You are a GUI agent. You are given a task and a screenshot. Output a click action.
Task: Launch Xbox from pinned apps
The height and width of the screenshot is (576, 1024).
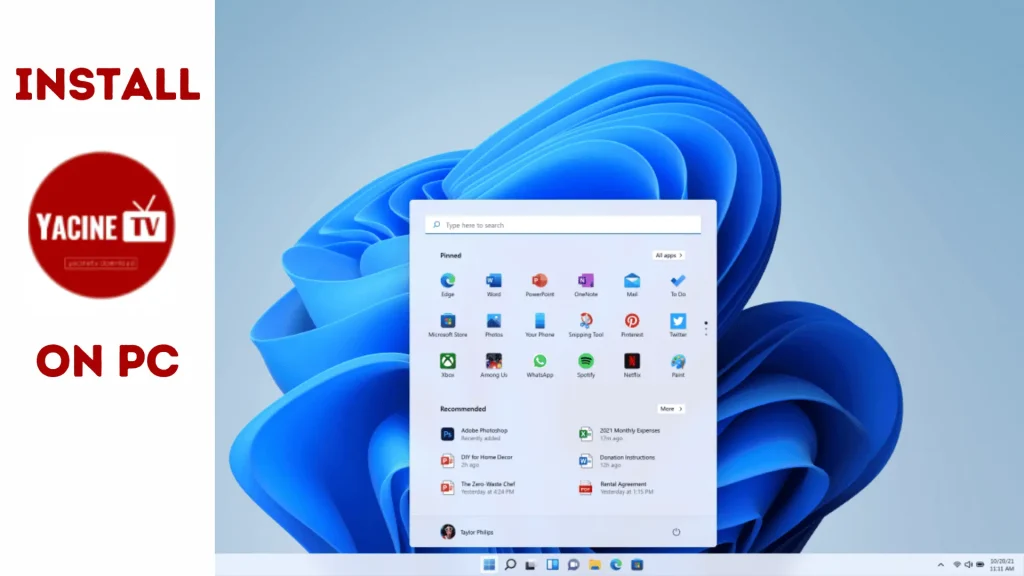point(448,361)
